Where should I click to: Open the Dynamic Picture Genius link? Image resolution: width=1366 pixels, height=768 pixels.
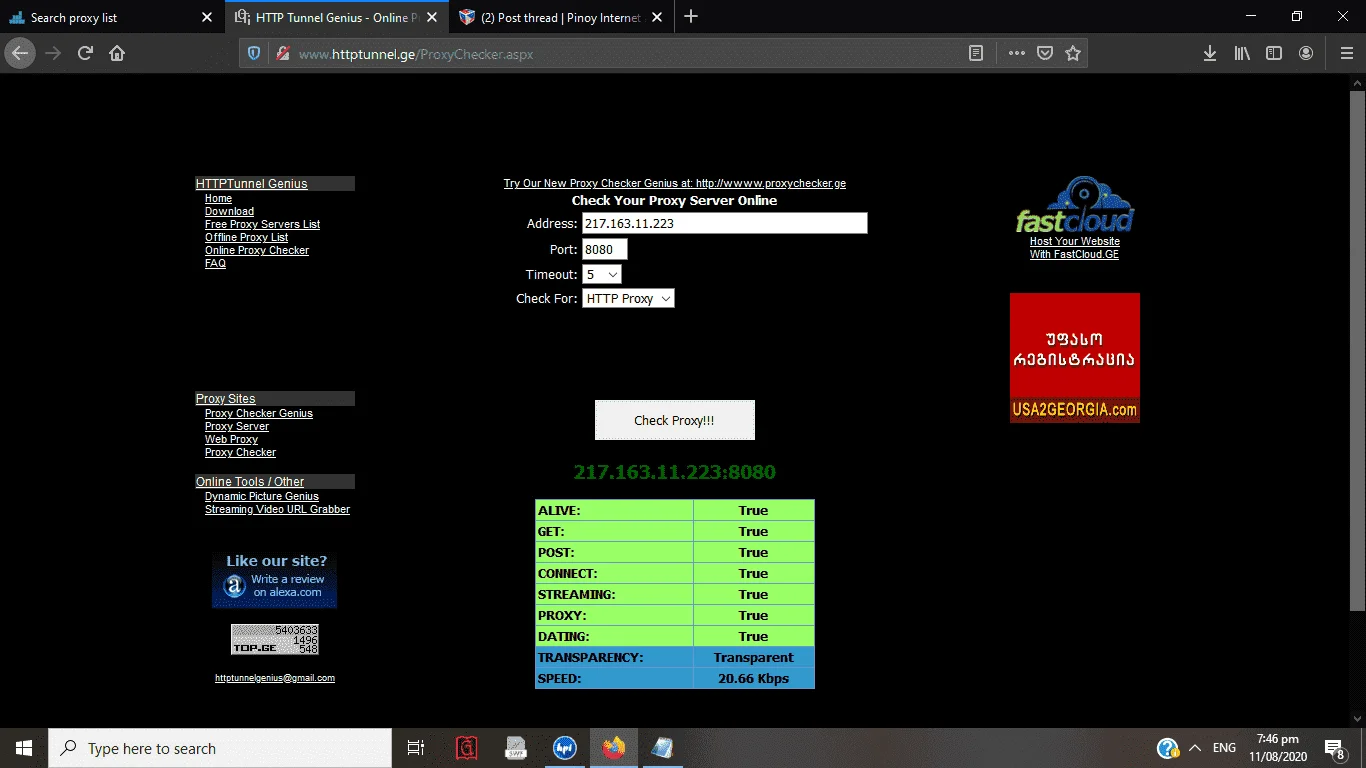coord(262,497)
